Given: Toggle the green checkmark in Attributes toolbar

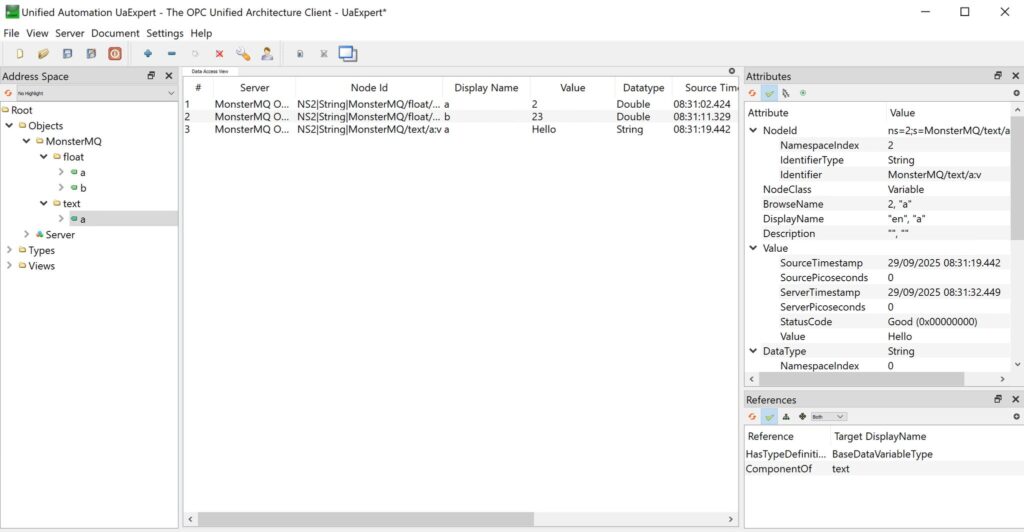Looking at the screenshot, I should pyautogui.click(x=769, y=93).
